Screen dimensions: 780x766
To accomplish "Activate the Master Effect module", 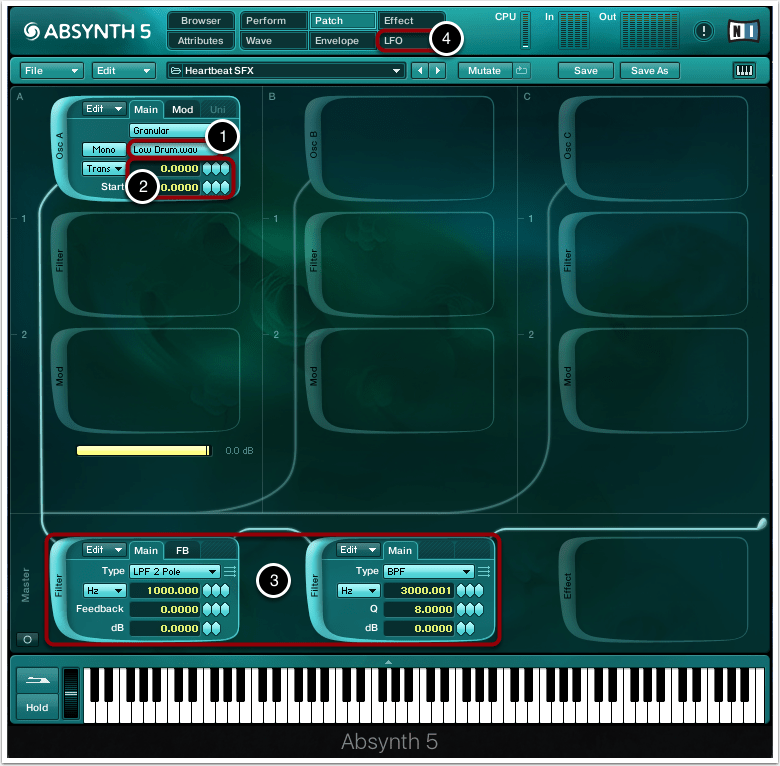I will pos(654,589).
